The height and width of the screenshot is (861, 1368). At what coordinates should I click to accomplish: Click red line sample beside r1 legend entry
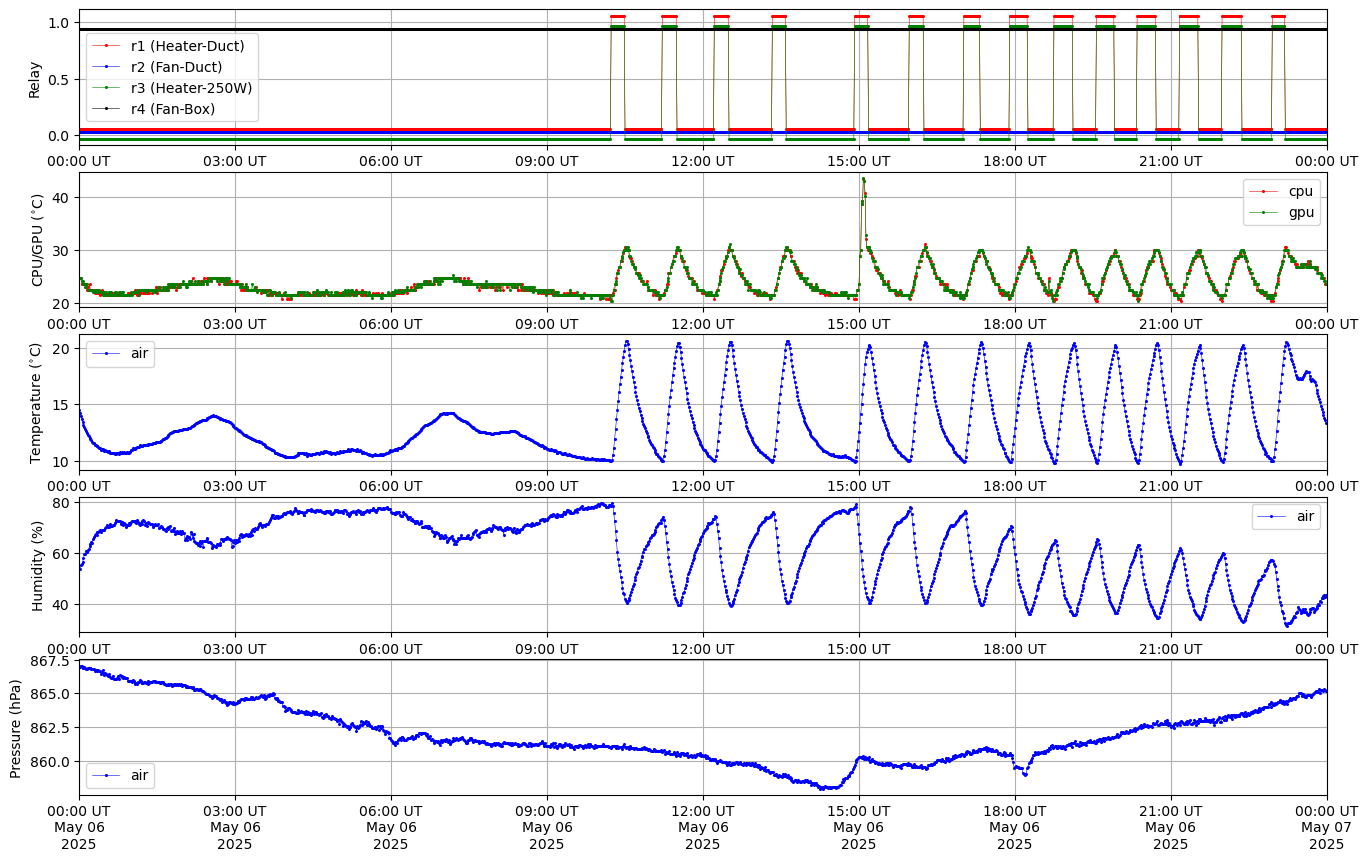click(107, 46)
